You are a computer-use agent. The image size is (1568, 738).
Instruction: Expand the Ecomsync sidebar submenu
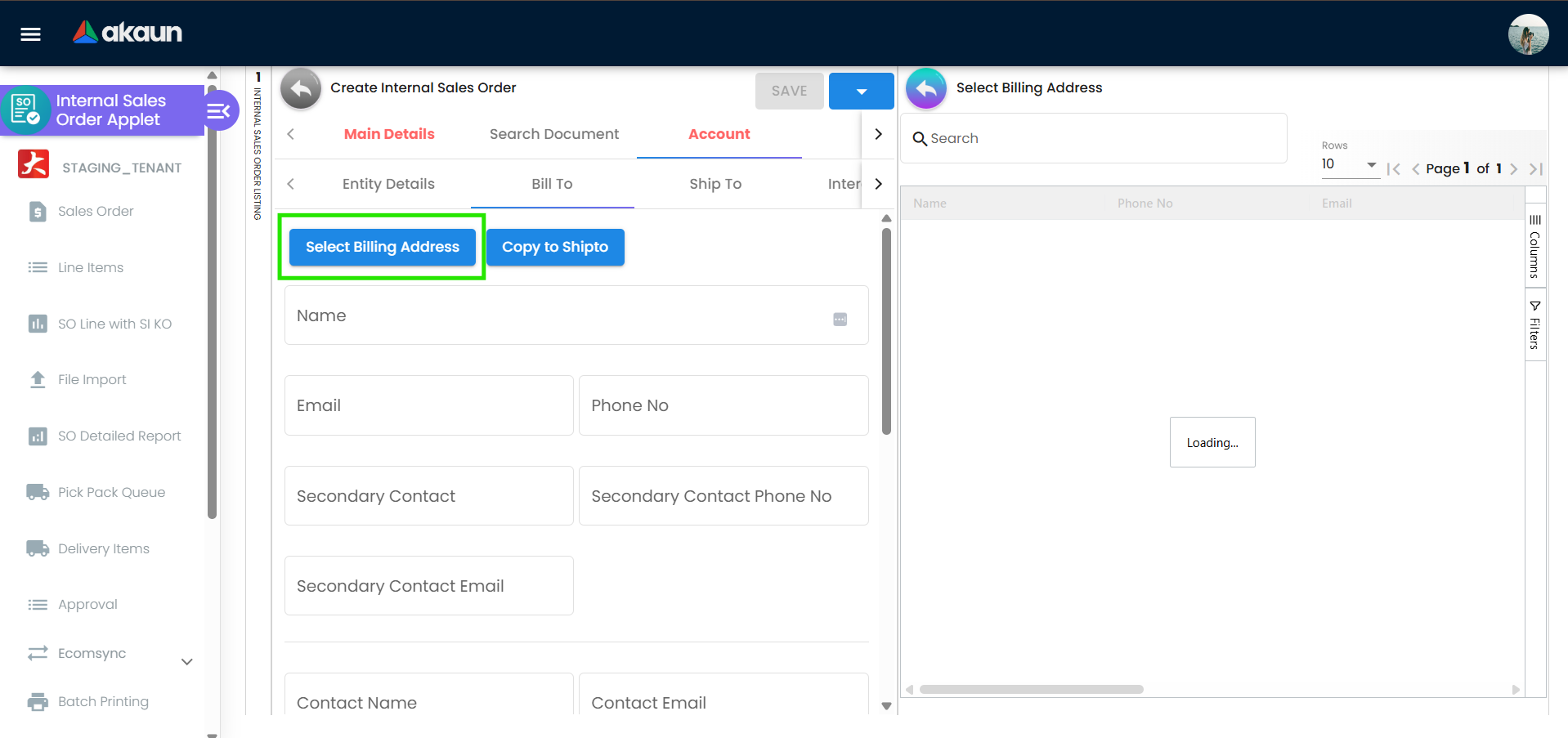click(186, 661)
